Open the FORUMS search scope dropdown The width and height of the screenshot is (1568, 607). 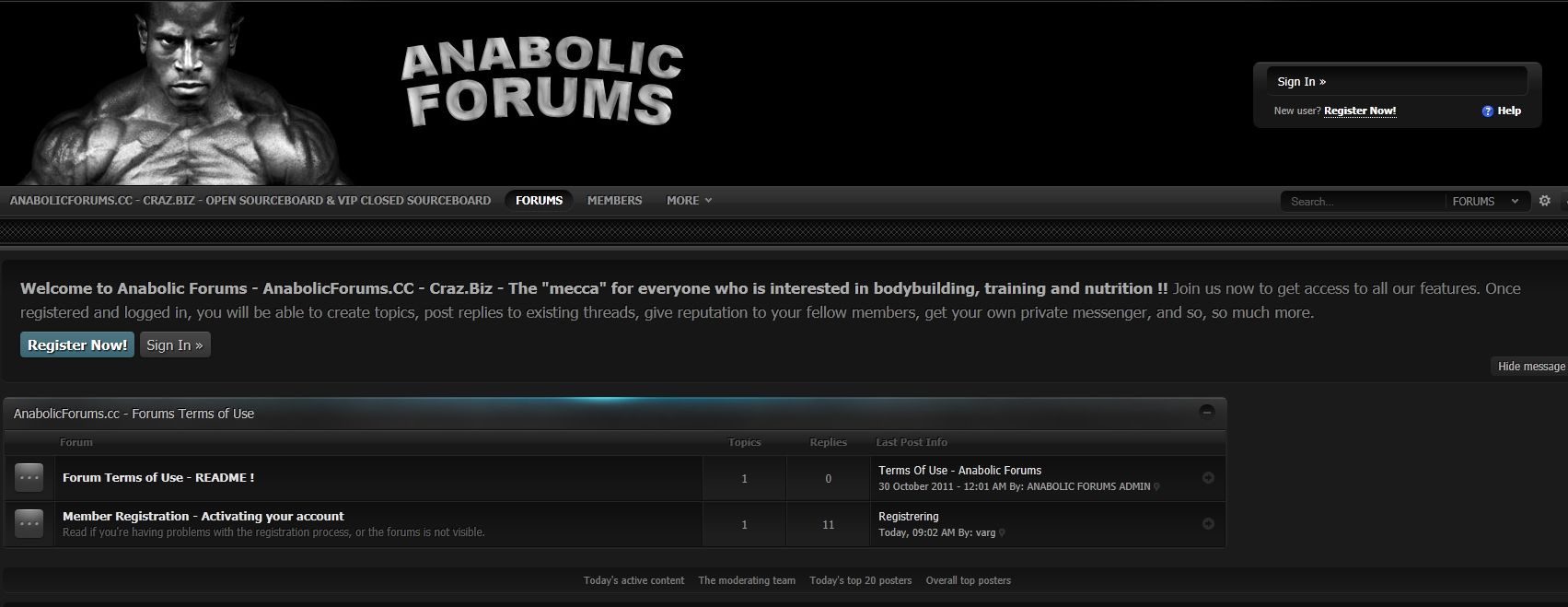(x=1485, y=201)
